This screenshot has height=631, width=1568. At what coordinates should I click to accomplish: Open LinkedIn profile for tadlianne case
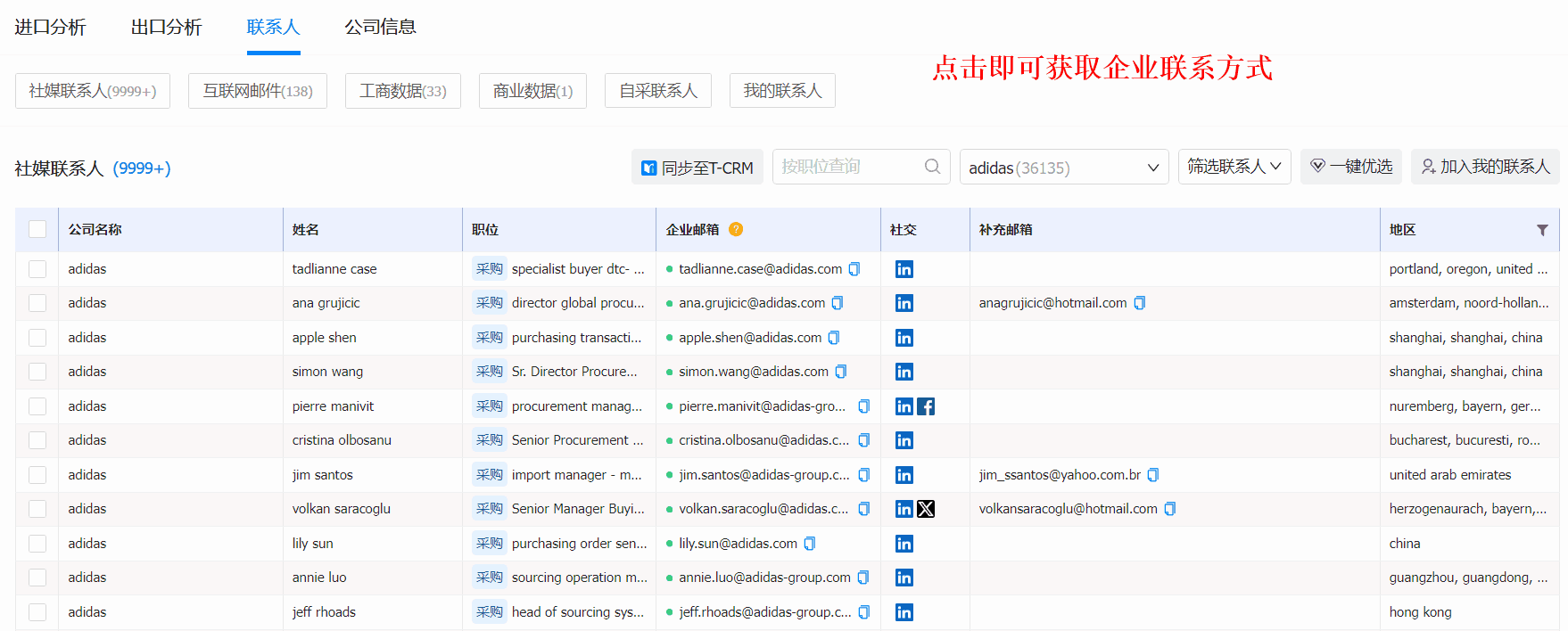[904, 269]
